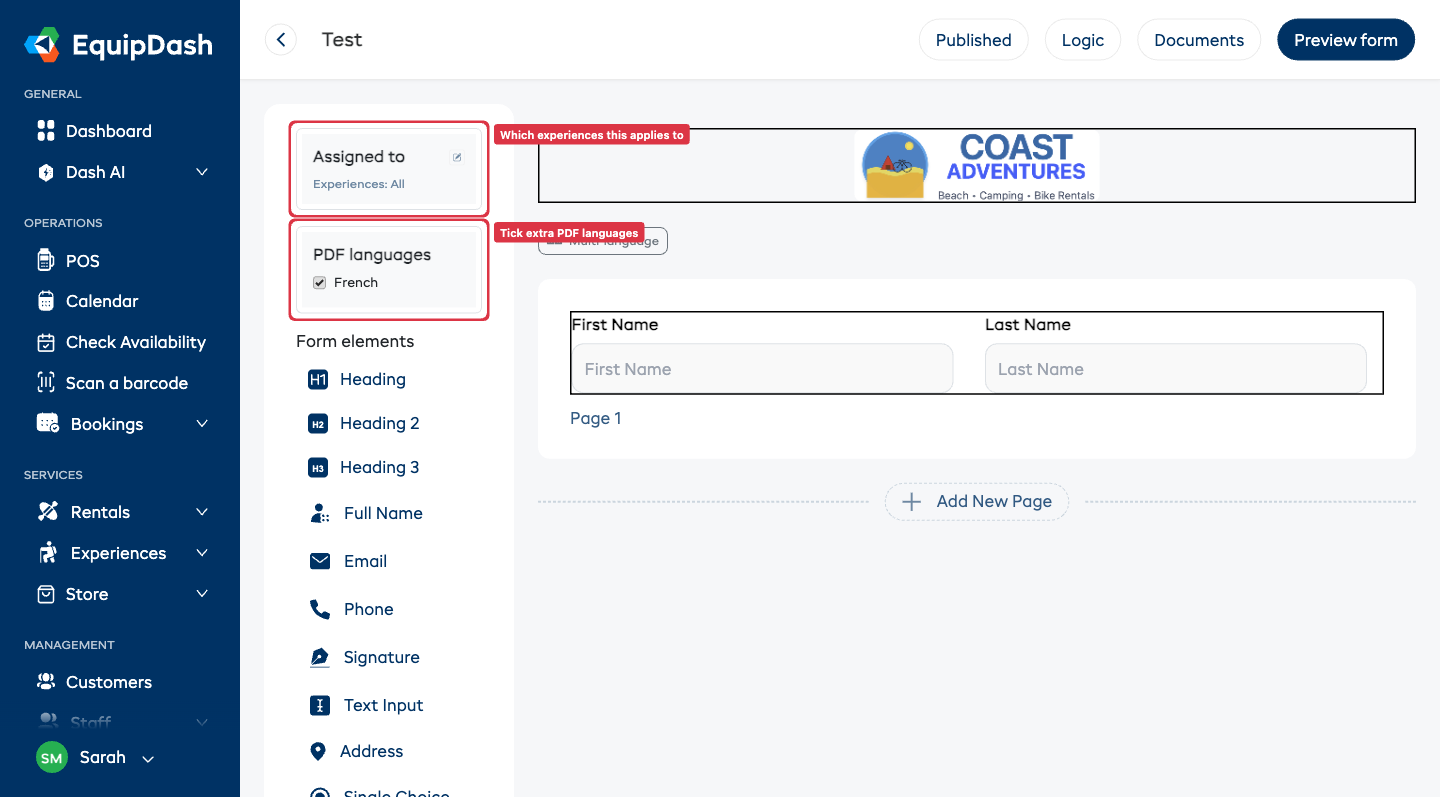The image size is (1440, 797).
Task: Expand the Store submenu chevron
Action: [x=202, y=594]
